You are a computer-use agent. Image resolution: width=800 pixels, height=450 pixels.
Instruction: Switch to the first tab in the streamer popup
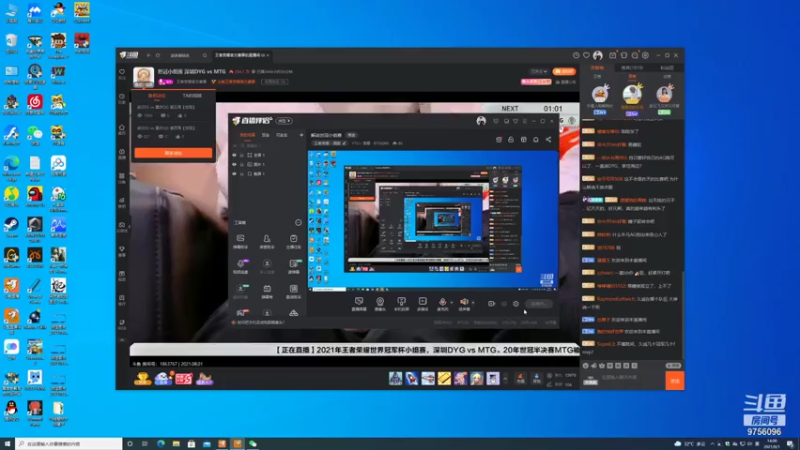pos(156,95)
